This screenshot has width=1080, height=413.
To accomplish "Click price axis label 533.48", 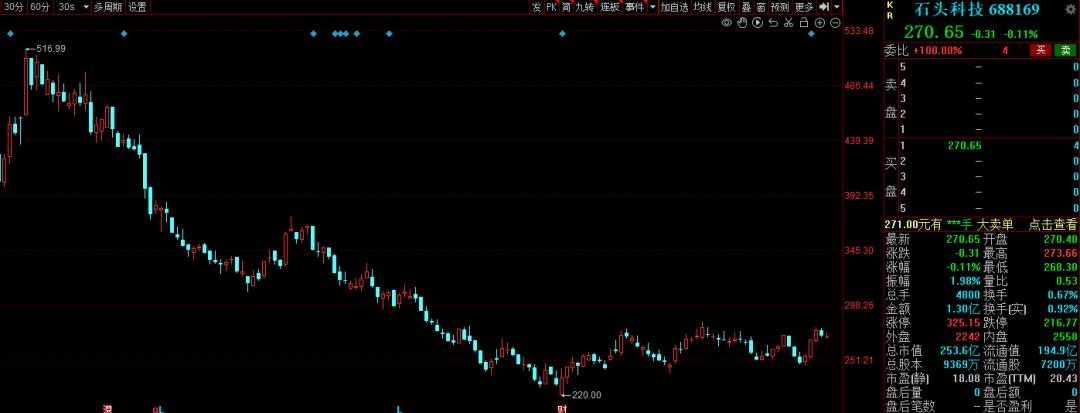I will (x=859, y=31).
